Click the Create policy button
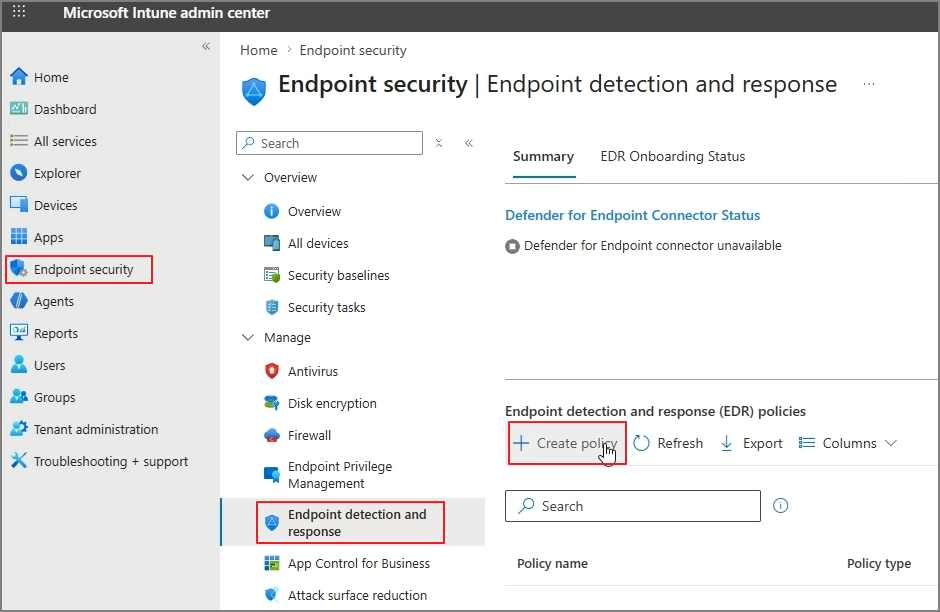The width and height of the screenshot is (940, 612). point(567,443)
